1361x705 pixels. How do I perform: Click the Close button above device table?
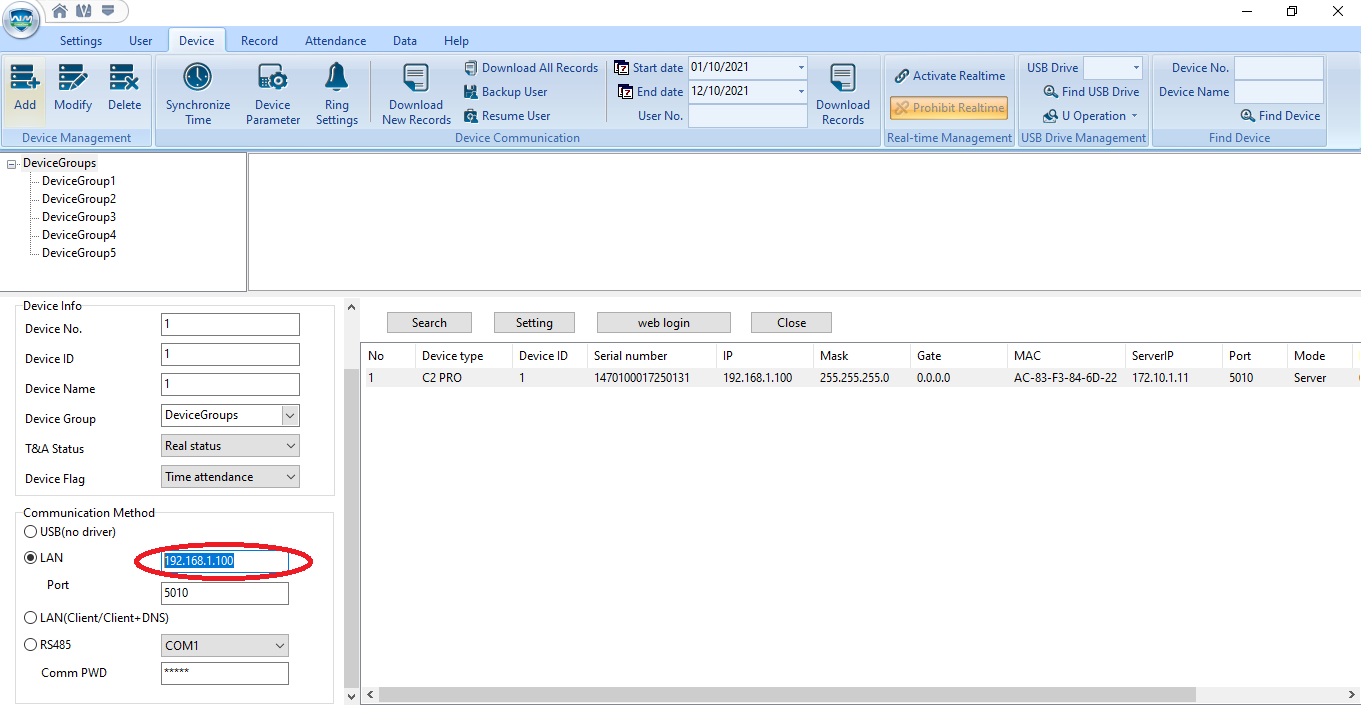tap(791, 322)
